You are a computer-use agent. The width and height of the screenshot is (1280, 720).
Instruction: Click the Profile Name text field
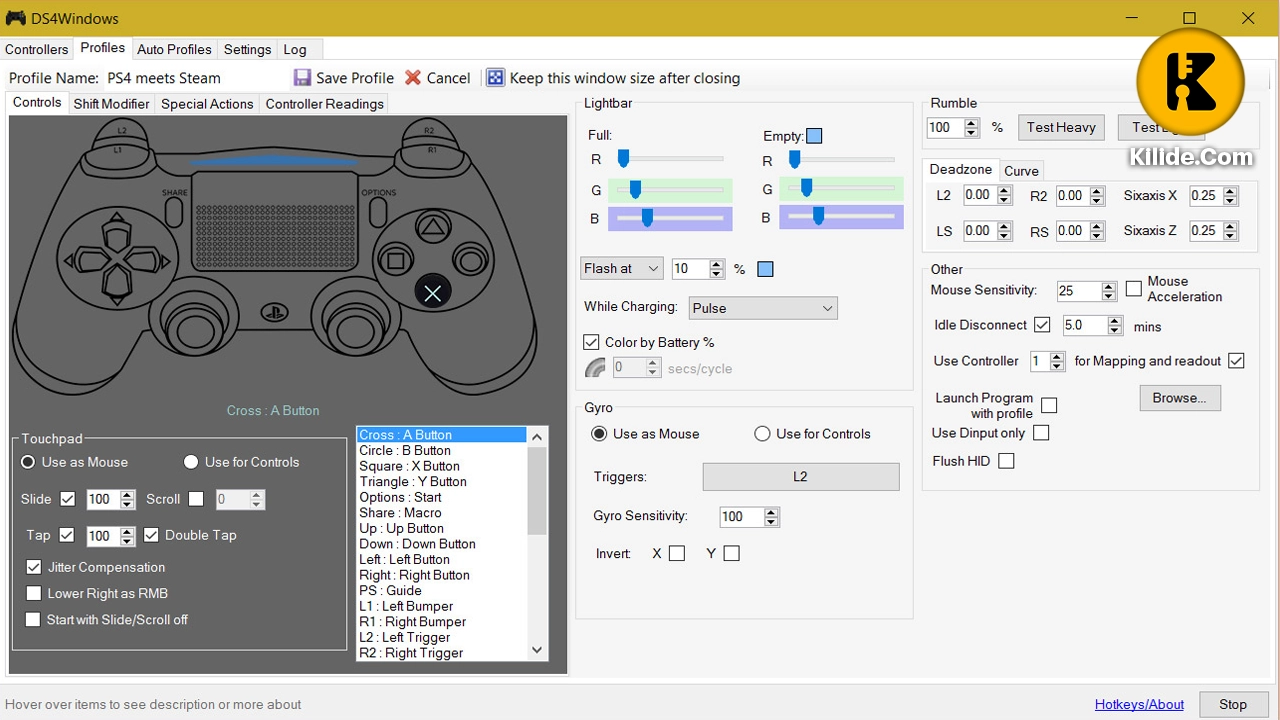pos(195,78)
